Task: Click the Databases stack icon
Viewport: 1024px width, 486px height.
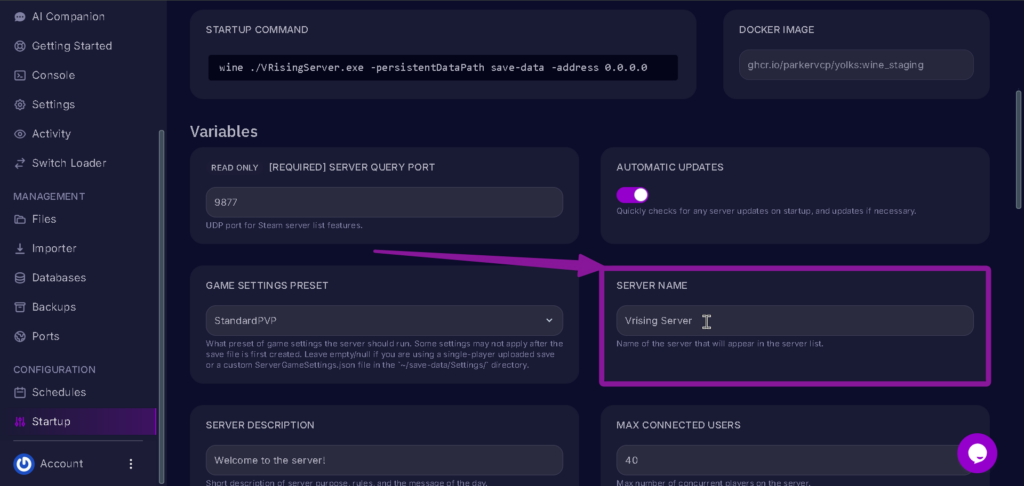Action: [20, 278]
